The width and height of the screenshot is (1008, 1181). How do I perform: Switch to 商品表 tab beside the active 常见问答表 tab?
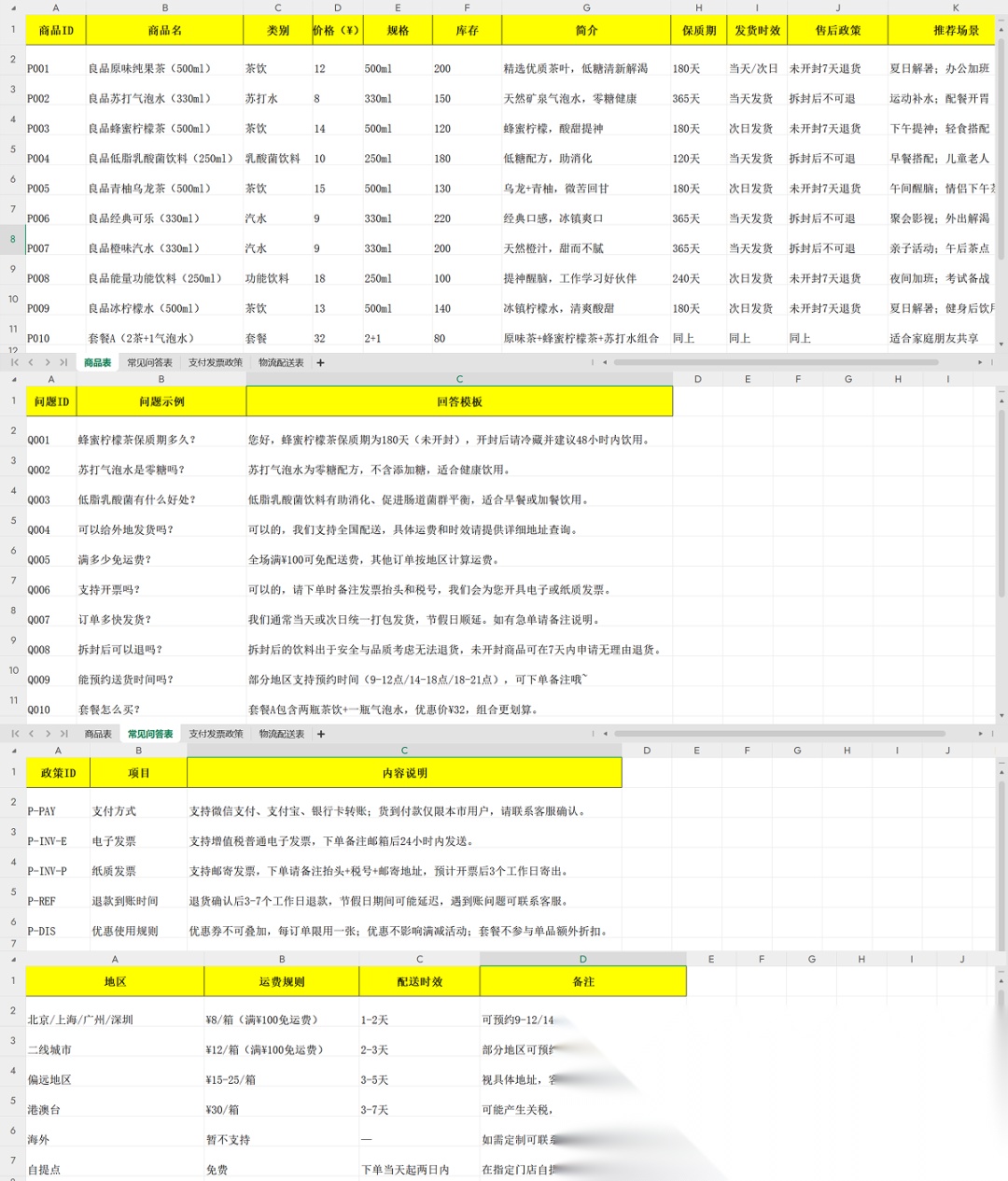[98, 734]
